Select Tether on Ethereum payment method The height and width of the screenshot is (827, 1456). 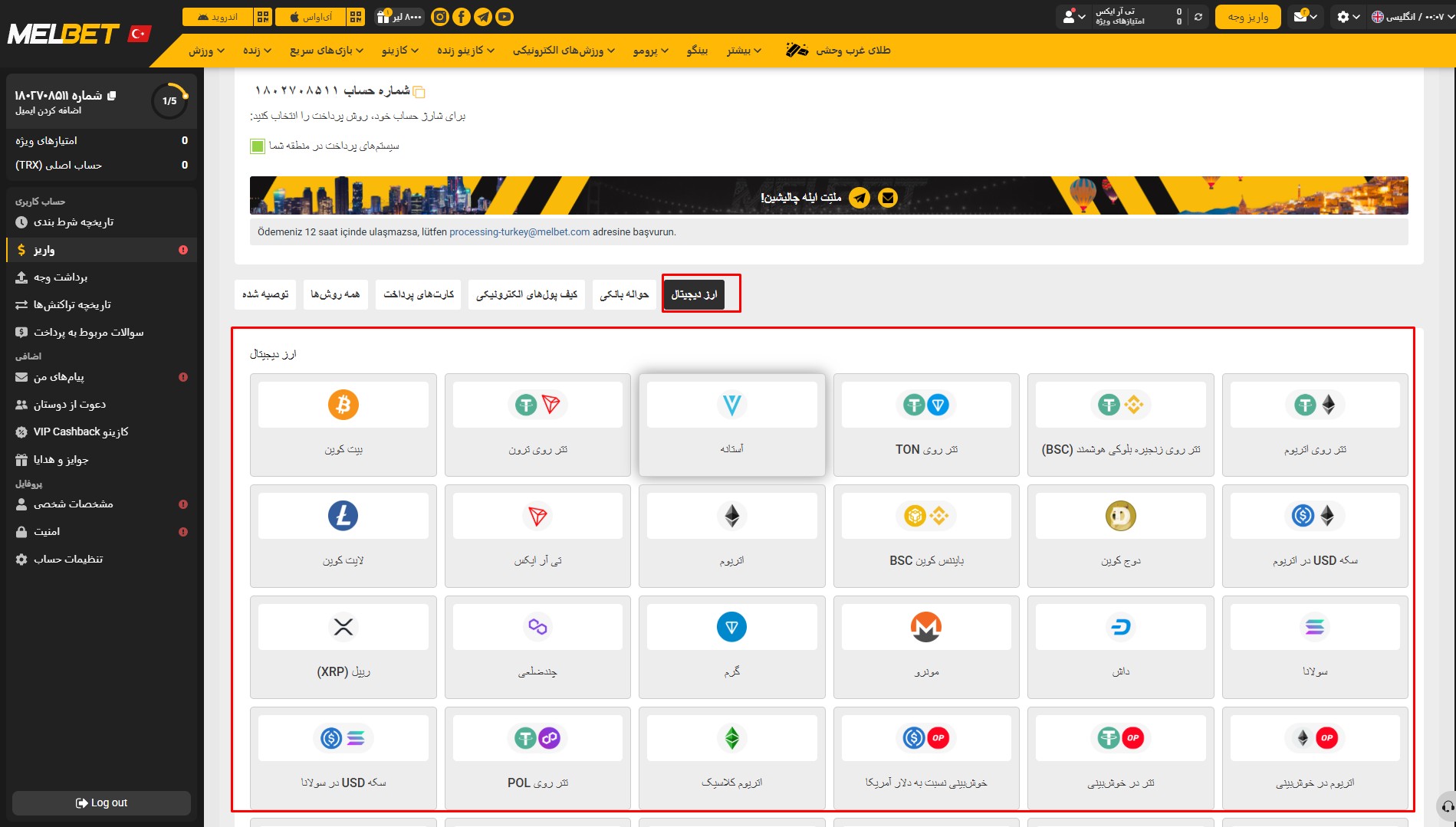[x=1315, y=425]
